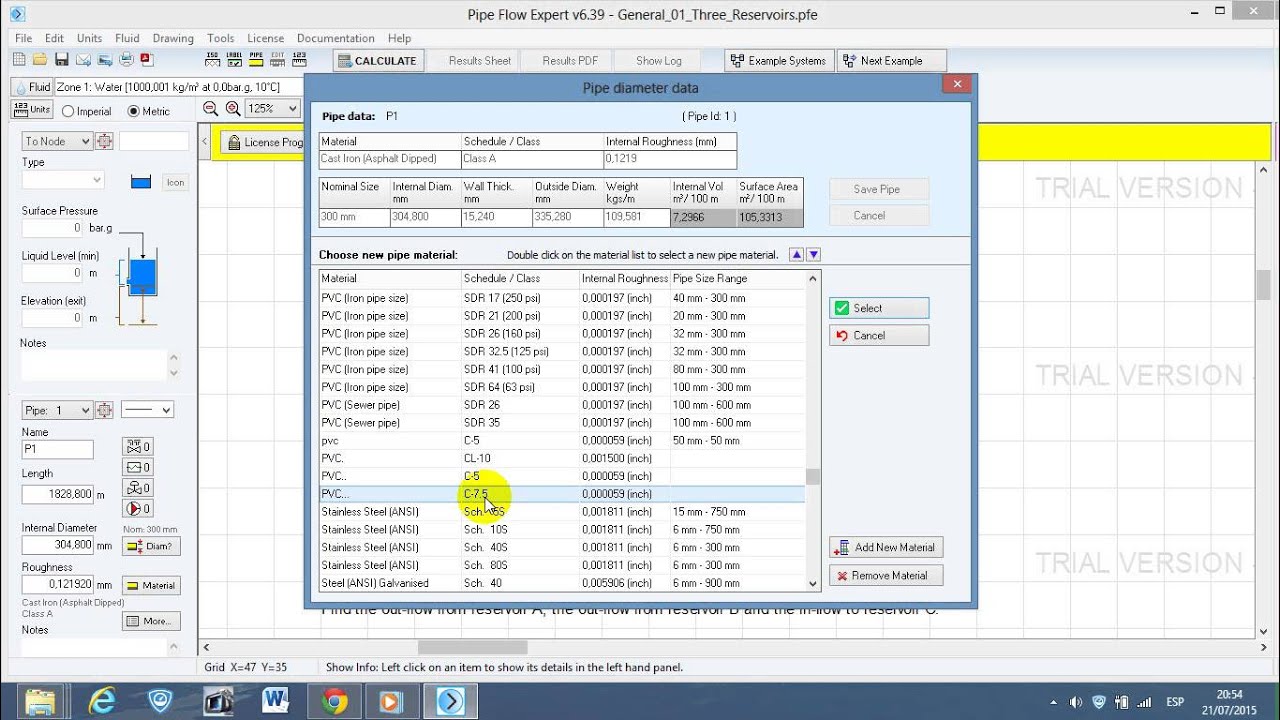Click the control valve icon with 0
1280x720 pixels.
(137, 488)
